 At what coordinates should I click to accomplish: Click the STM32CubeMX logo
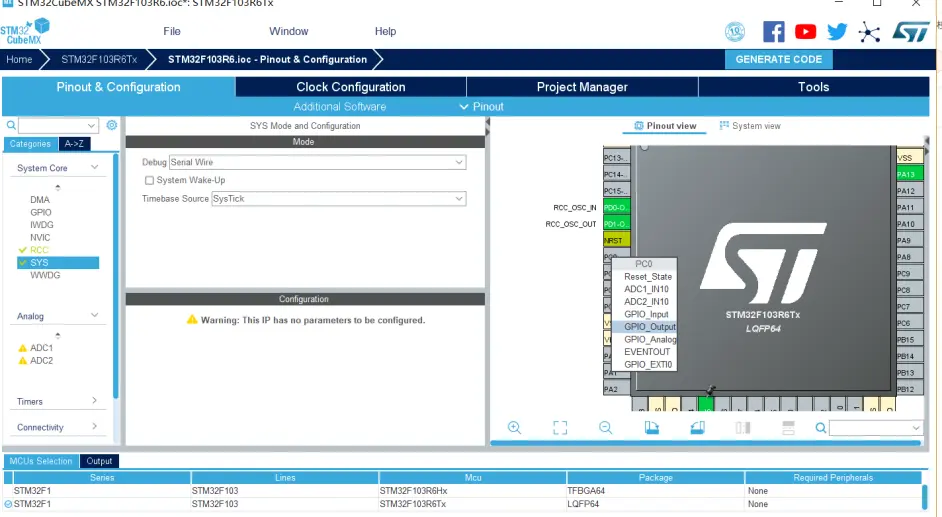click(25, 31)
